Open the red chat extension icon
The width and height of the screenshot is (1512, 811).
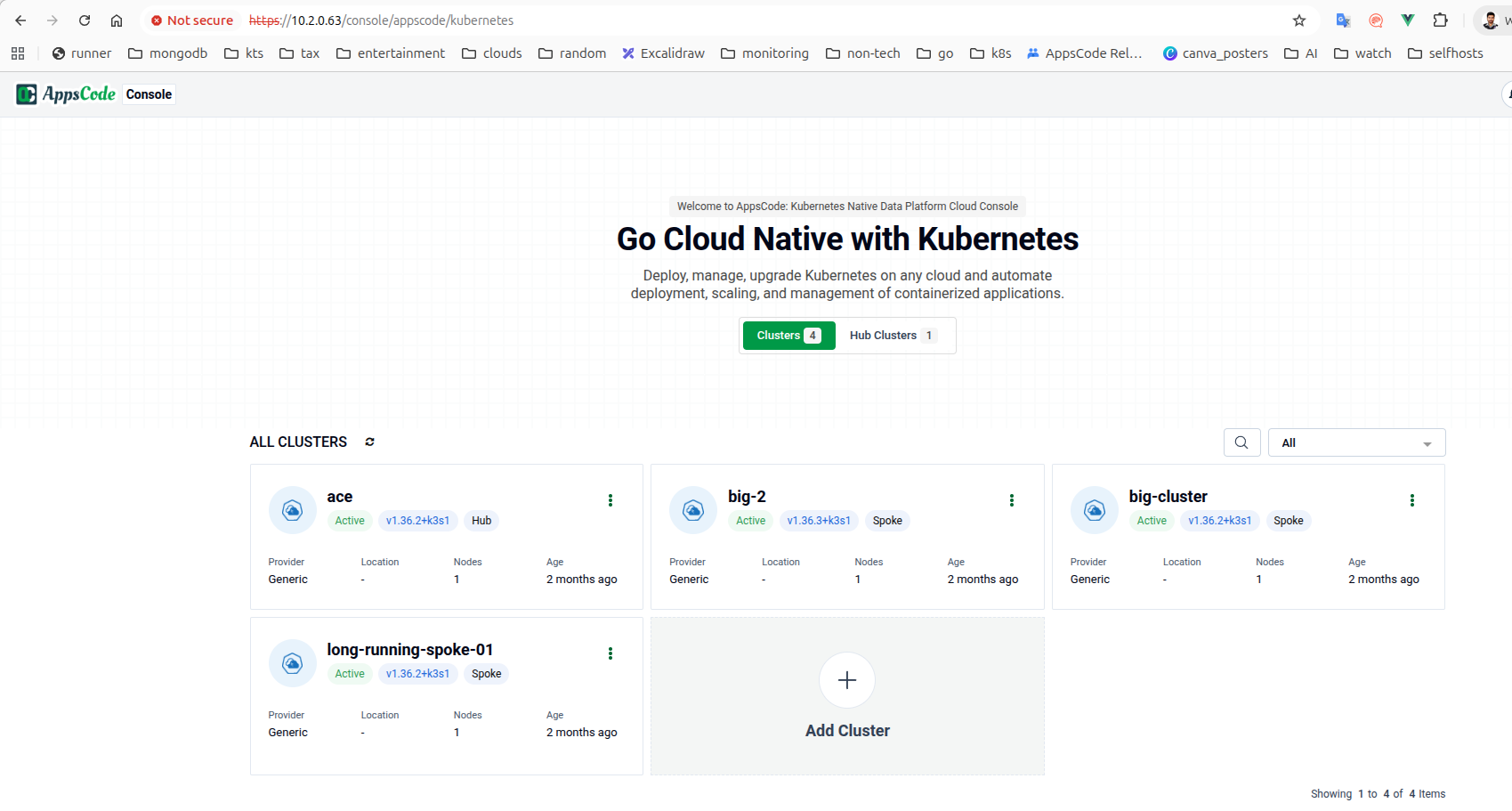pyautogui.click(x=1376, y=20)
